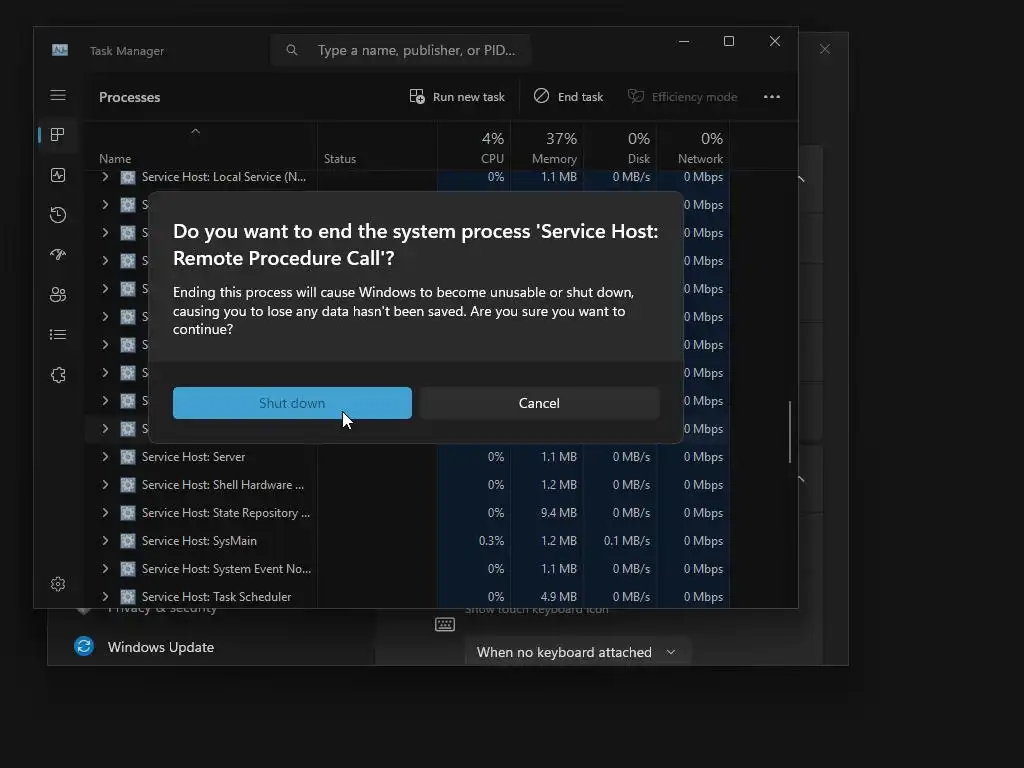Confirm by clicking the Shut down button
This screenshot has height=768, width=1024.
coord(292,403)
